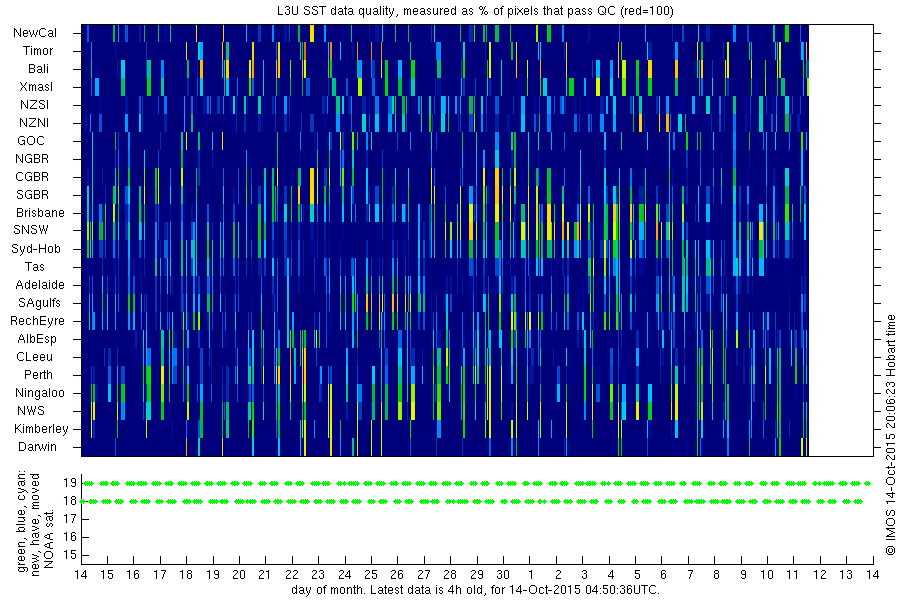Image resolution: width=900 pixels, height=600 pixels.
Task: Click day 12 on the day axis
Action: [820, 575]
